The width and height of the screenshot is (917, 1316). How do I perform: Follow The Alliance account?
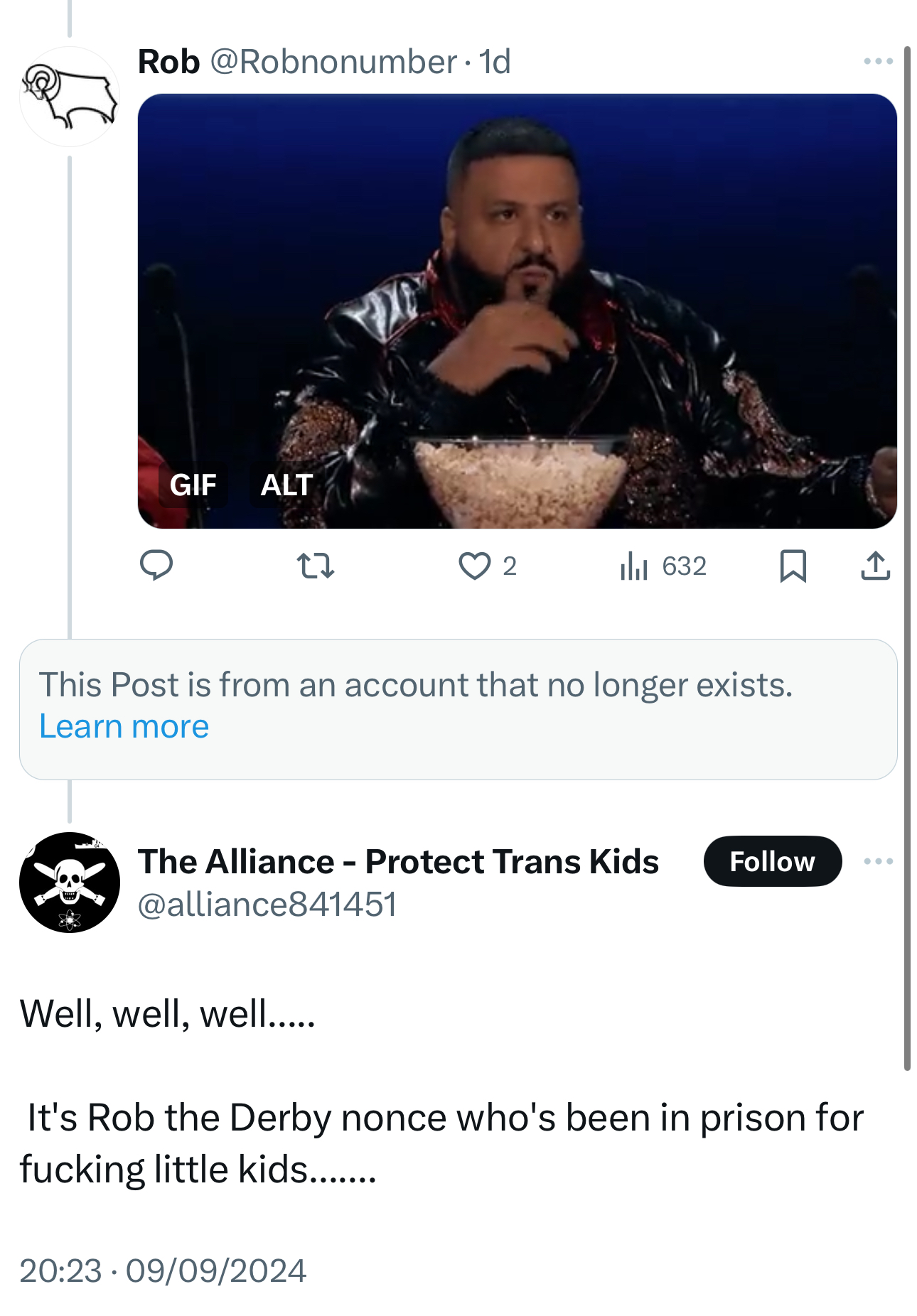click(772, 861)
